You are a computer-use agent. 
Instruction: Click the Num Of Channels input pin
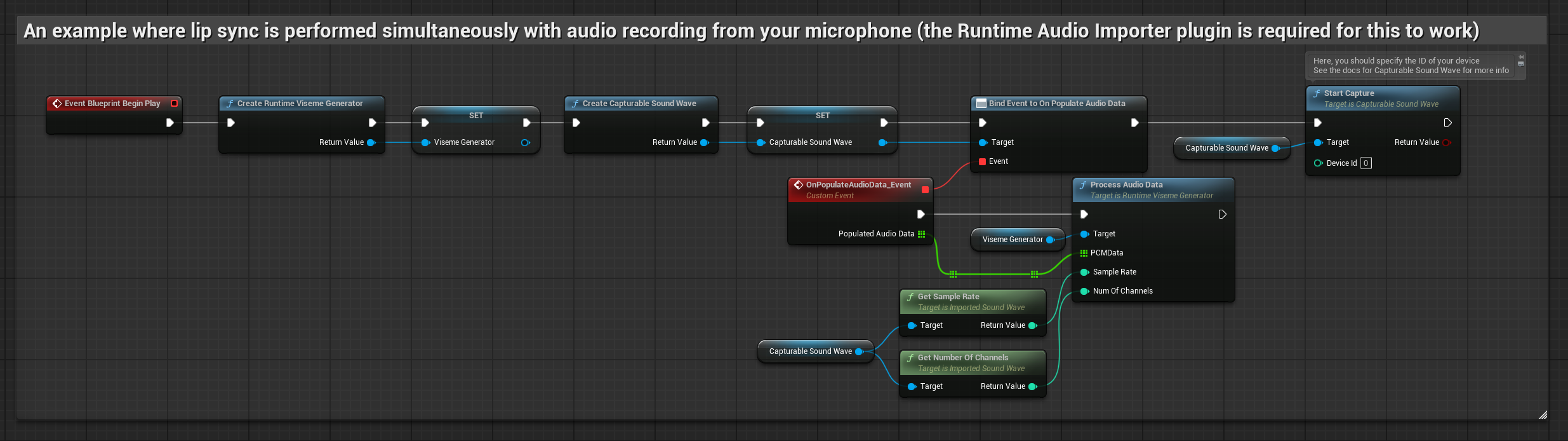pos(1084,291)
